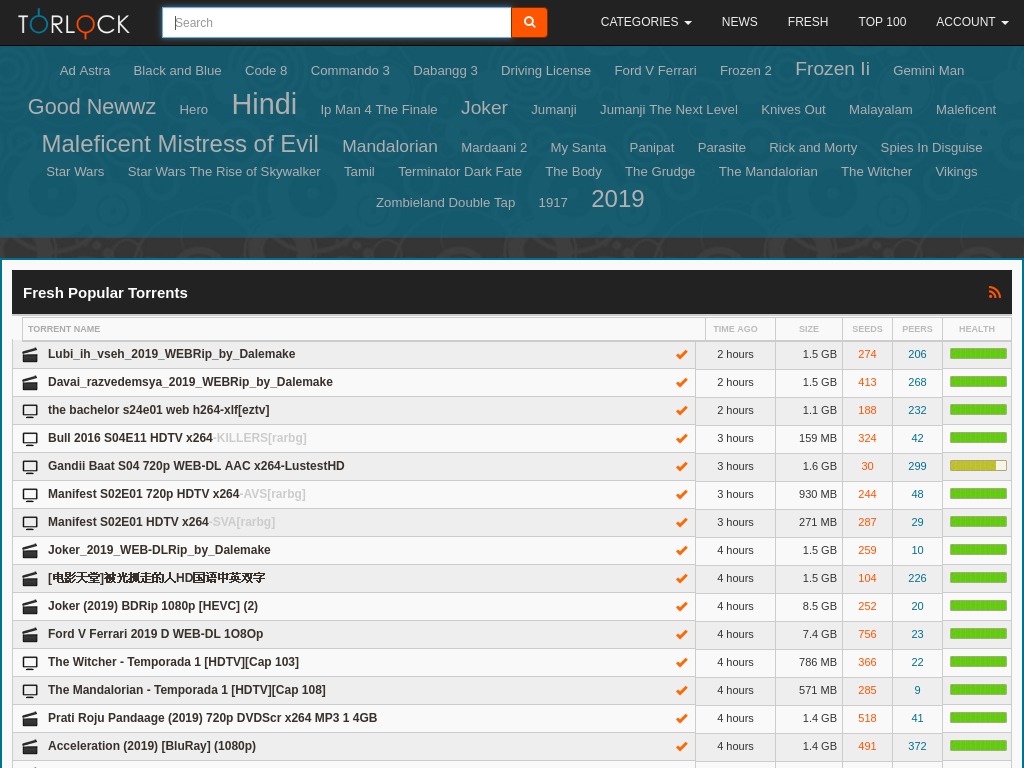Open the Frozen Ii tag
The width and height of the screenshot is (1024, 768).
coord(832,69)
